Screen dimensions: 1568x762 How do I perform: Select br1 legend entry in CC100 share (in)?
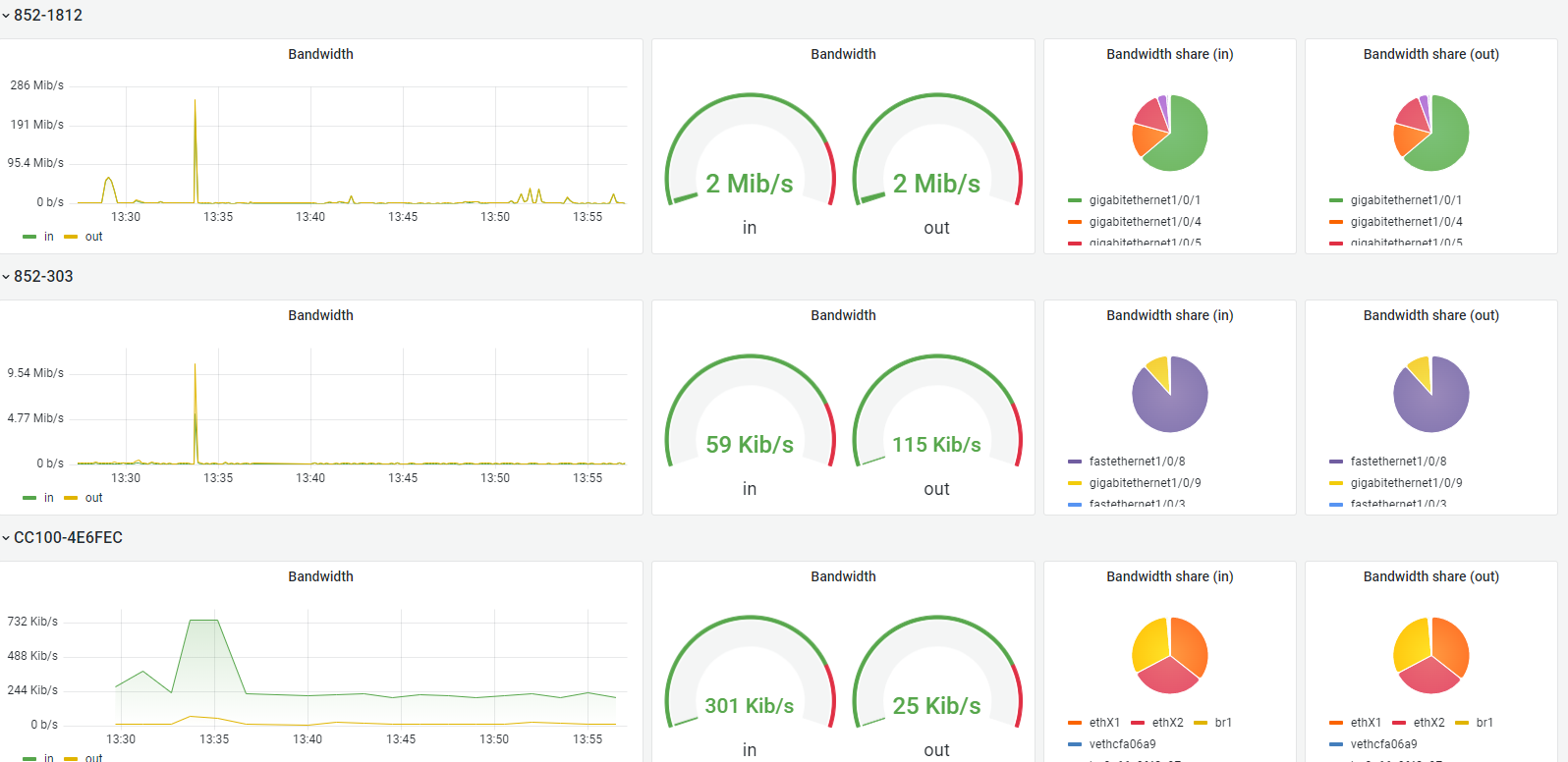pyautogui.click(x=1213, y=723)
